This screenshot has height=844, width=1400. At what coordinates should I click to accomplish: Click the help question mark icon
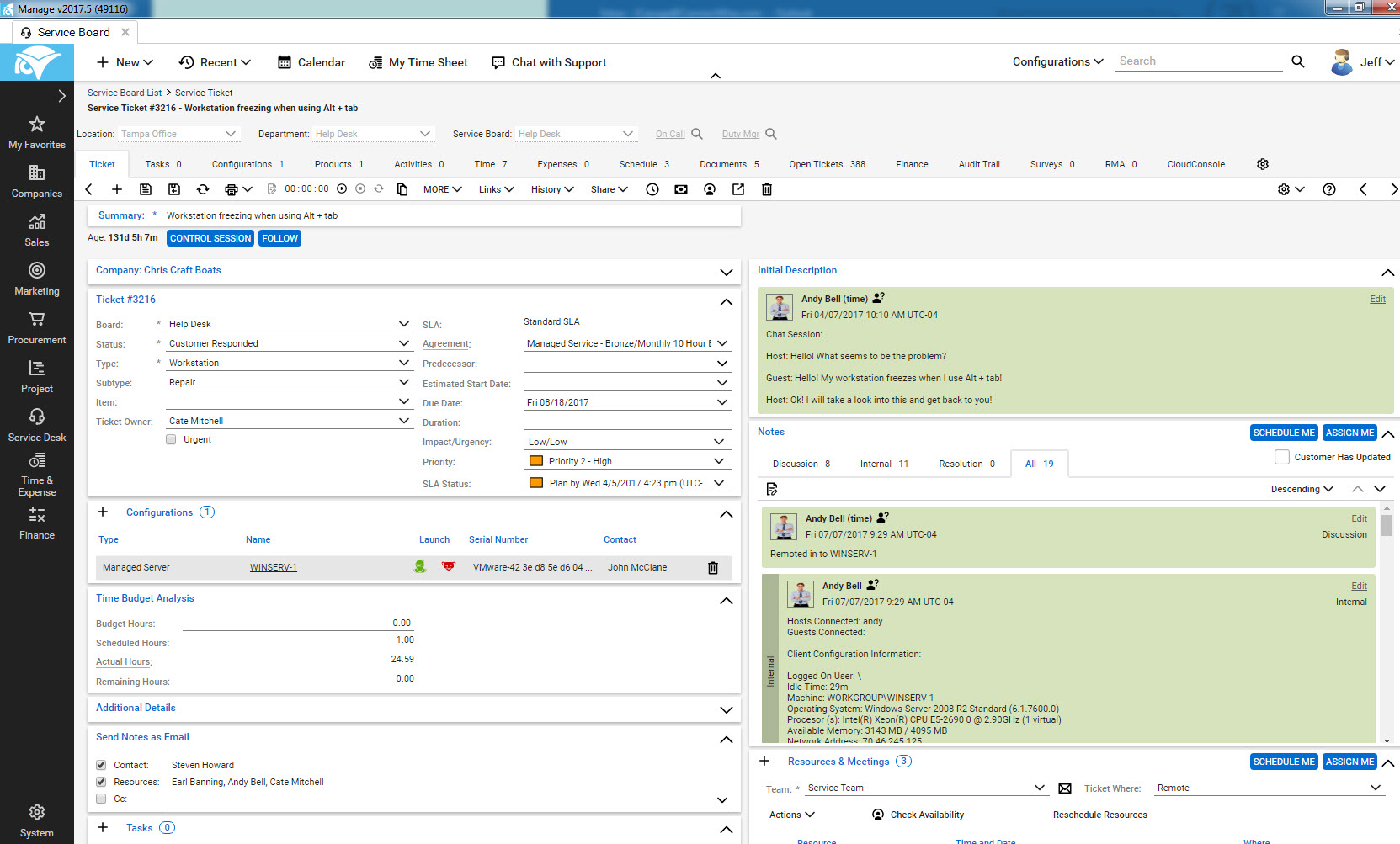(x=1329, y=189)
